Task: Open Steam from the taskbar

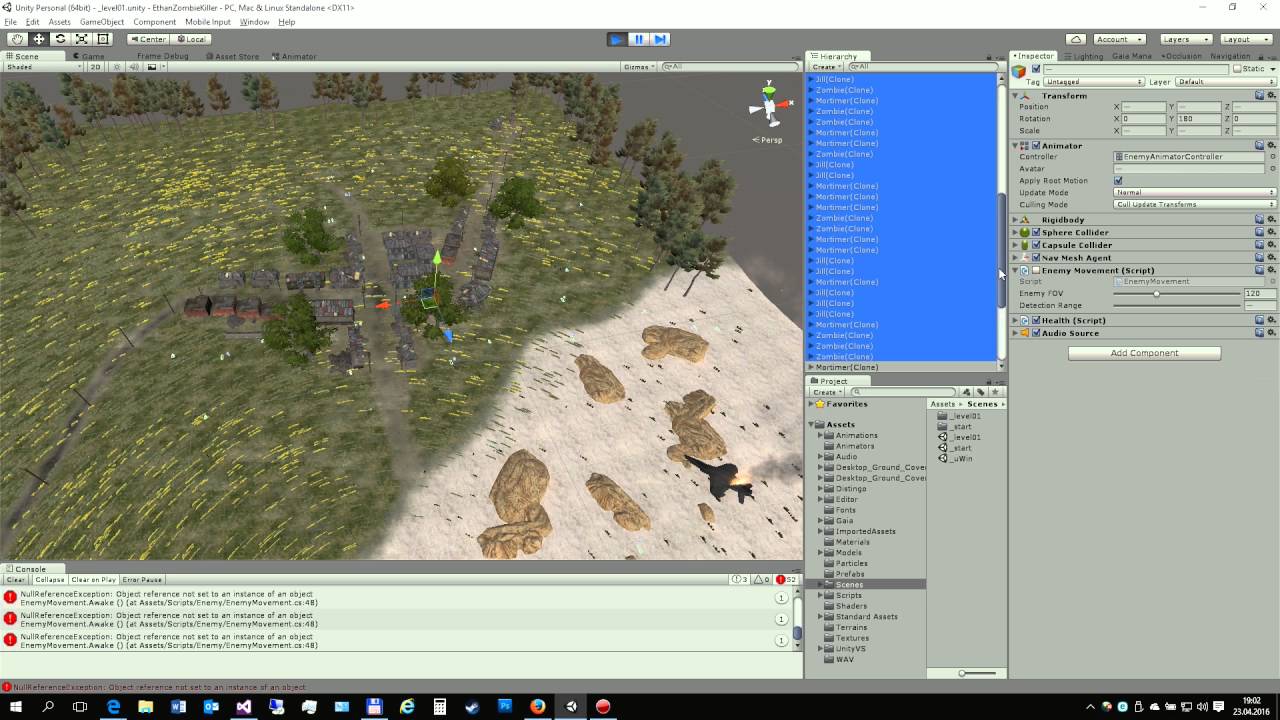Action: 472,706
